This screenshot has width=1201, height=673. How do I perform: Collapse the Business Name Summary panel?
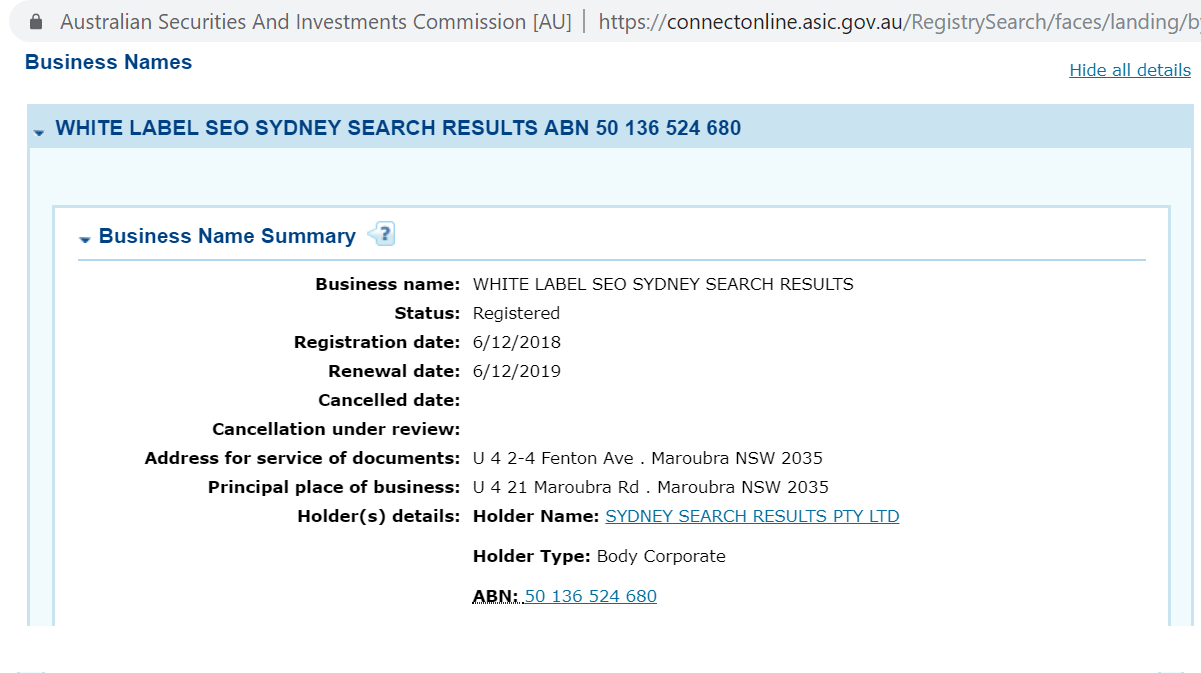(85, 239)
